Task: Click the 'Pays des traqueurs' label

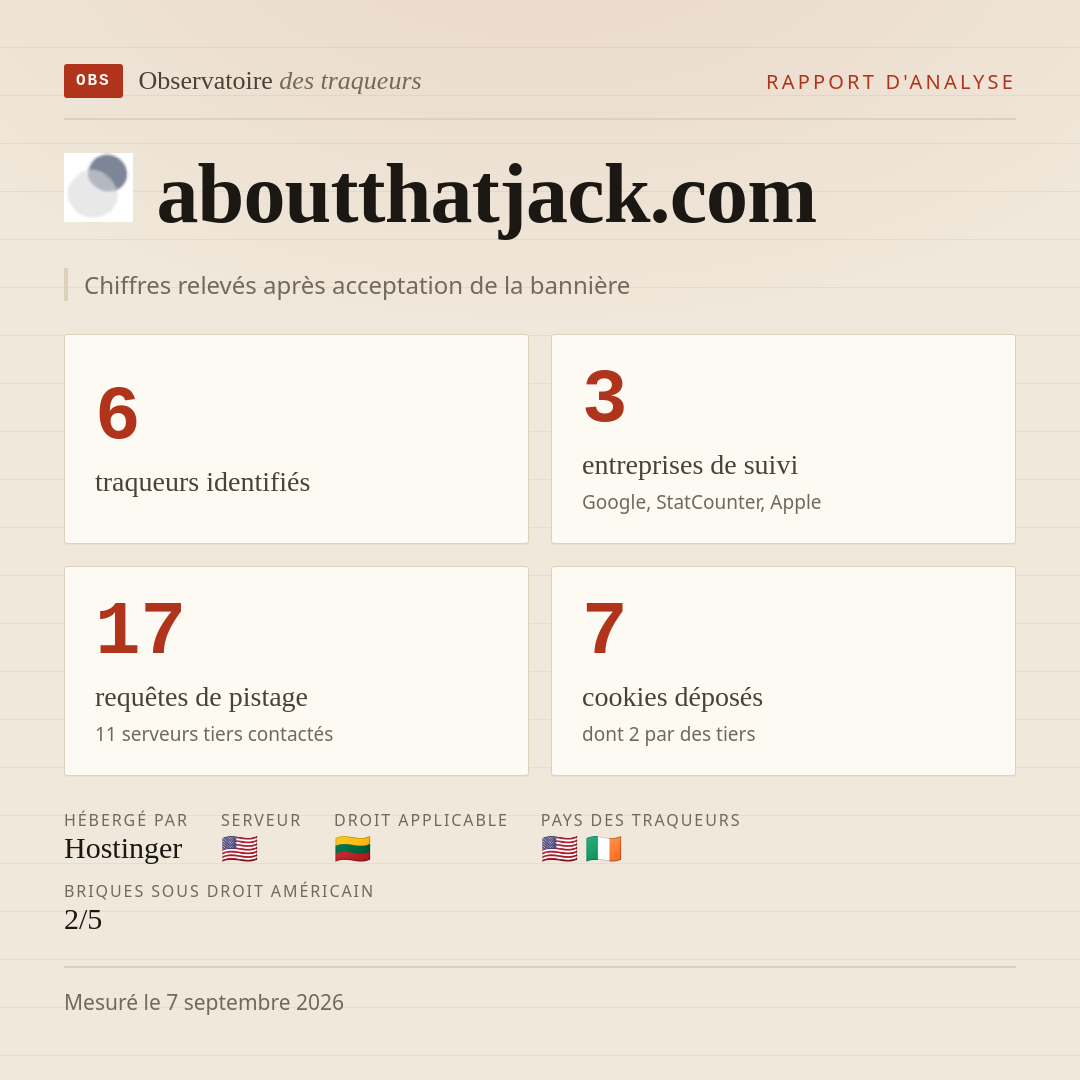Action: (x=641, y=820)
